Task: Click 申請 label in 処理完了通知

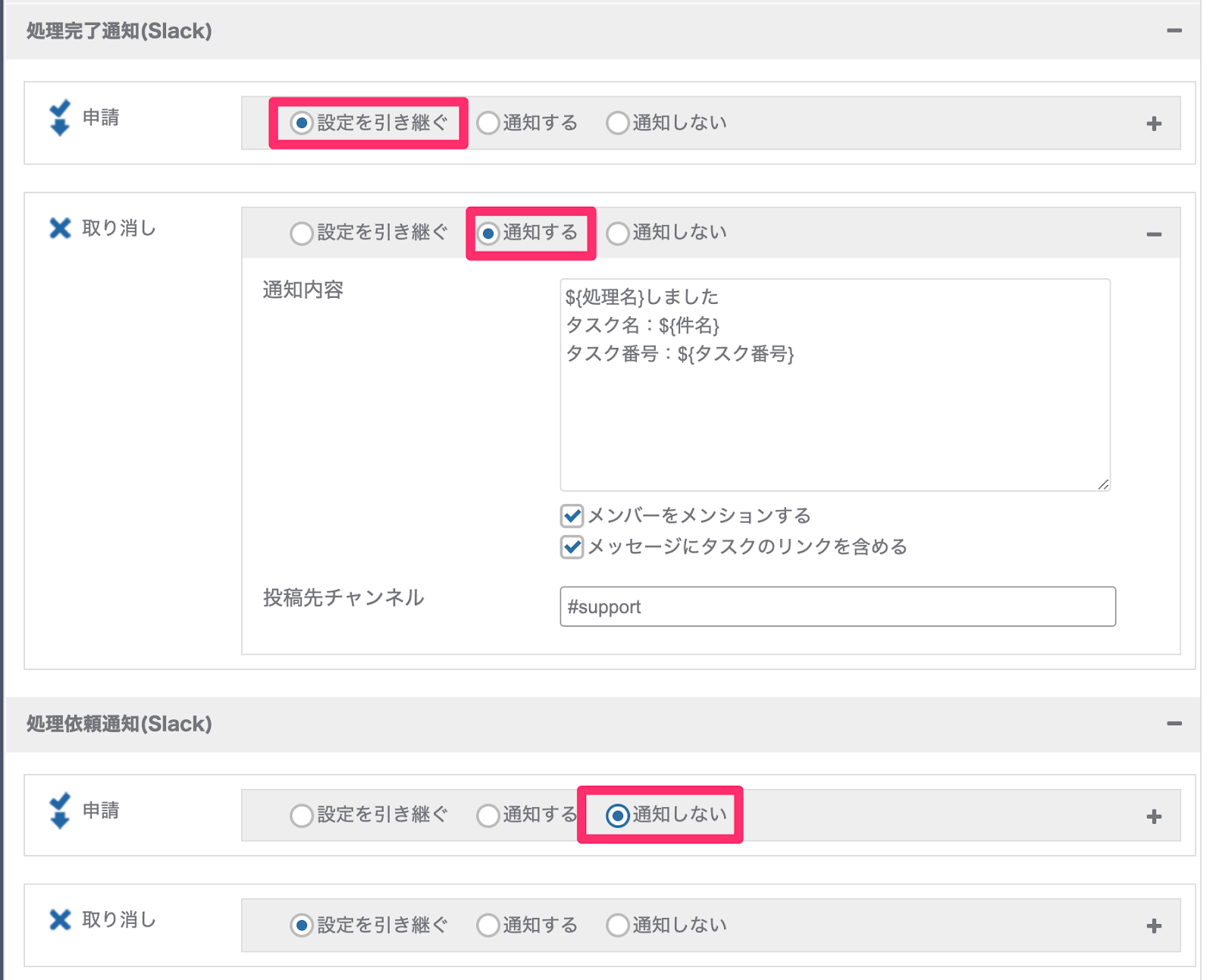Action: point(101,117)
